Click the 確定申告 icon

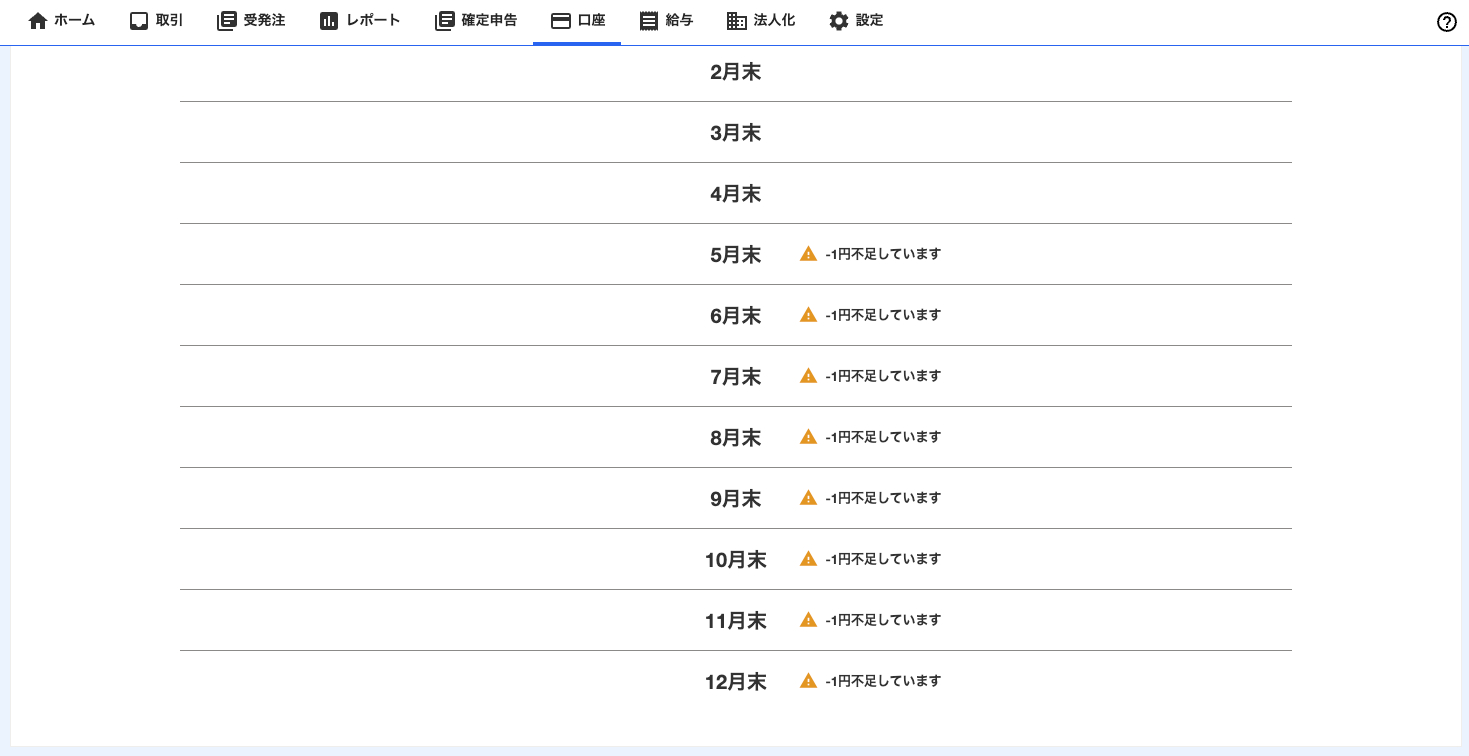tap(444, 21)
